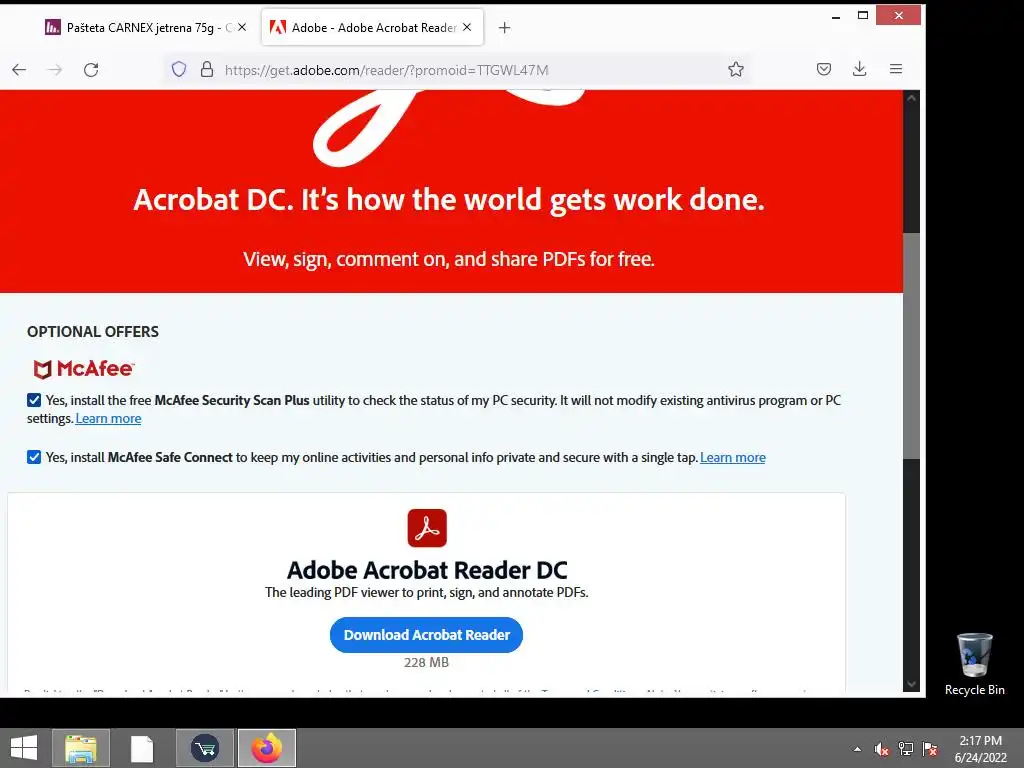Open Learn more for Security Scan Plus
The height and width of the screenshot is (768, 1024).
tap(108, 419)
